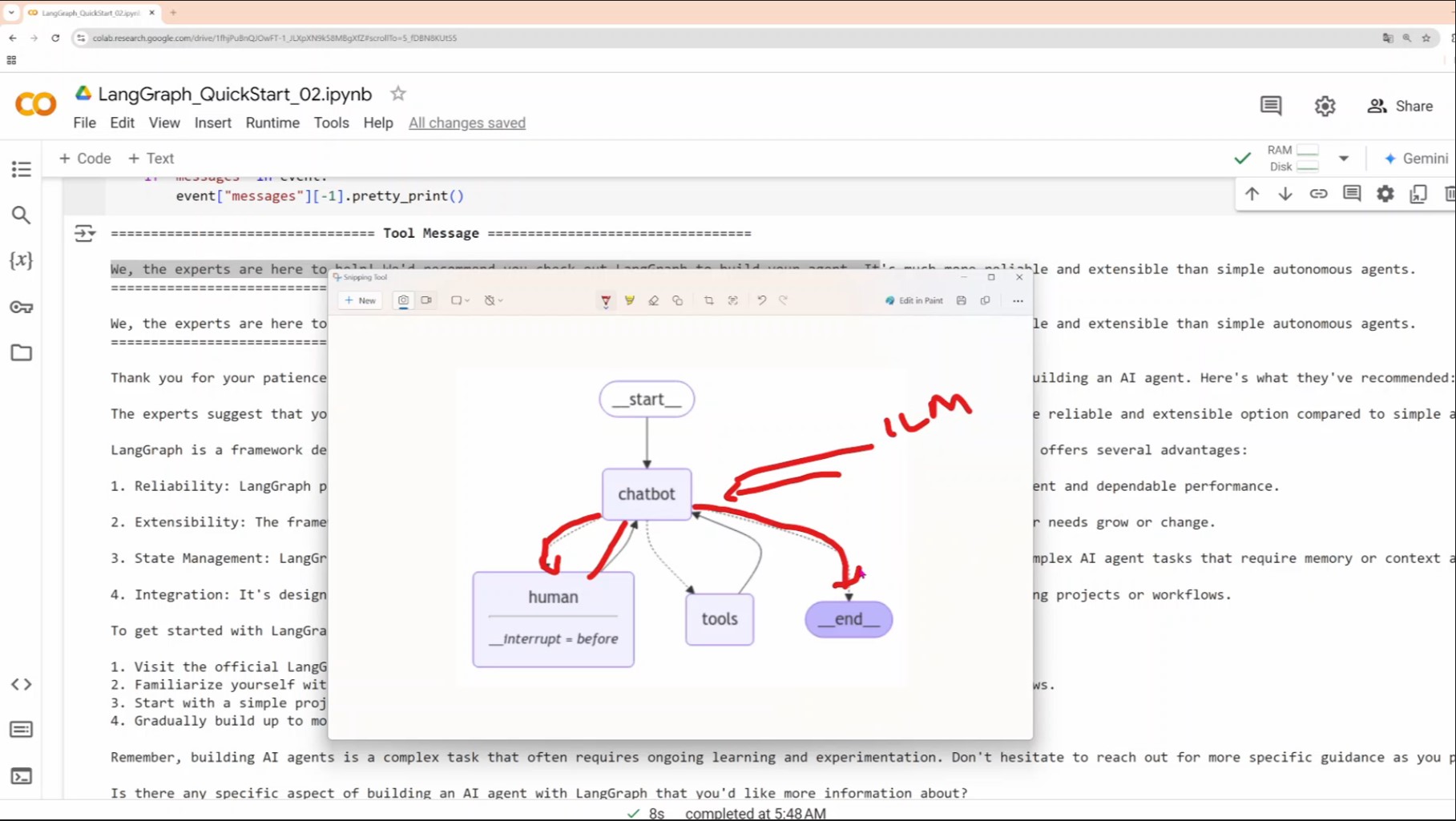Open the Secrets key panel

tap(22, 307)
